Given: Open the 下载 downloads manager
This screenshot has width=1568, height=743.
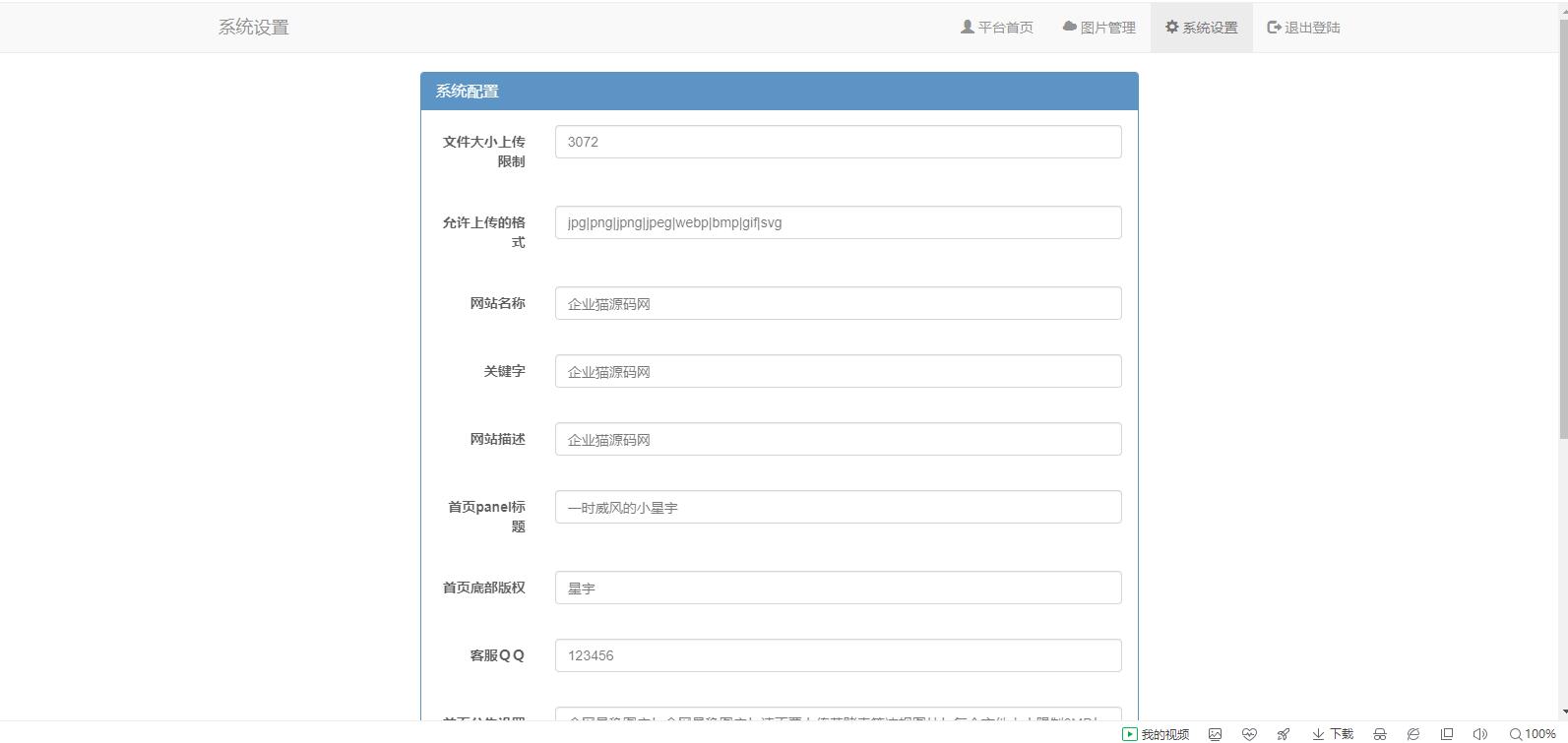Looking at the screenshot, I should pos(1333,734).
